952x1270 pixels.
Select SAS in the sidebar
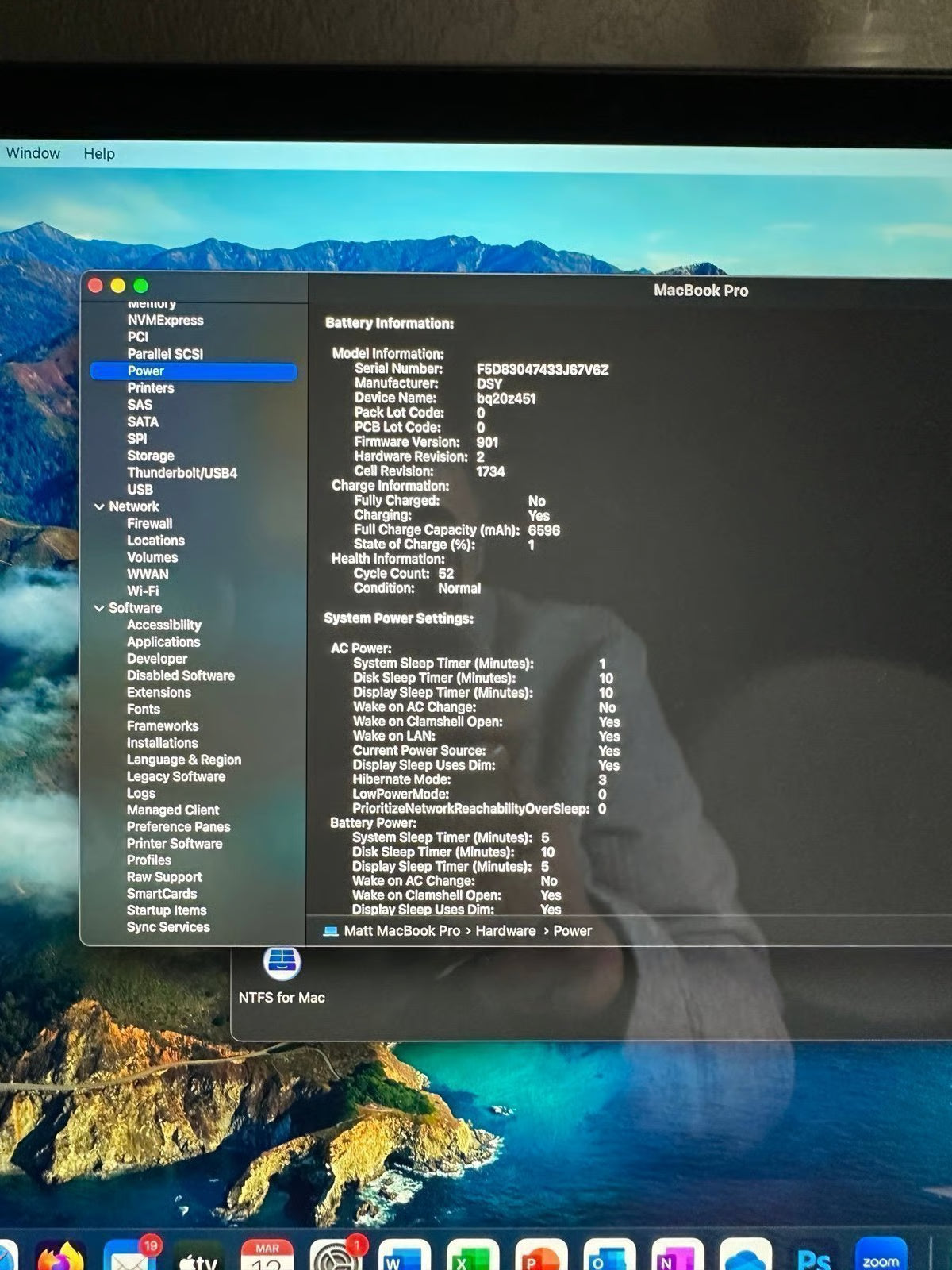[x=140, y=405]
